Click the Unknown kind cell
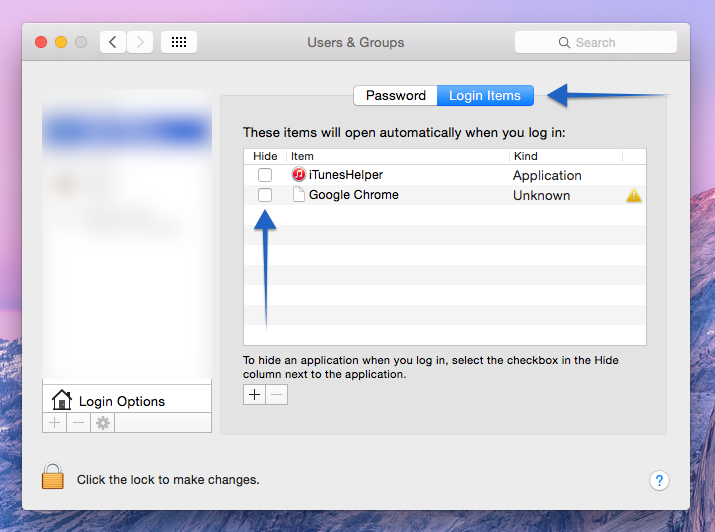The width and height of the screenshot is (715, 532). [x=541, y=196]
